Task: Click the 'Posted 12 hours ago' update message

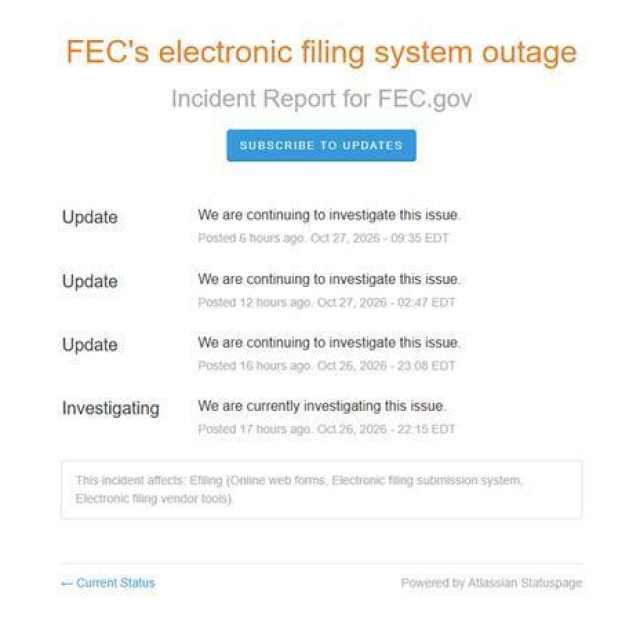Action: point(329,279)
